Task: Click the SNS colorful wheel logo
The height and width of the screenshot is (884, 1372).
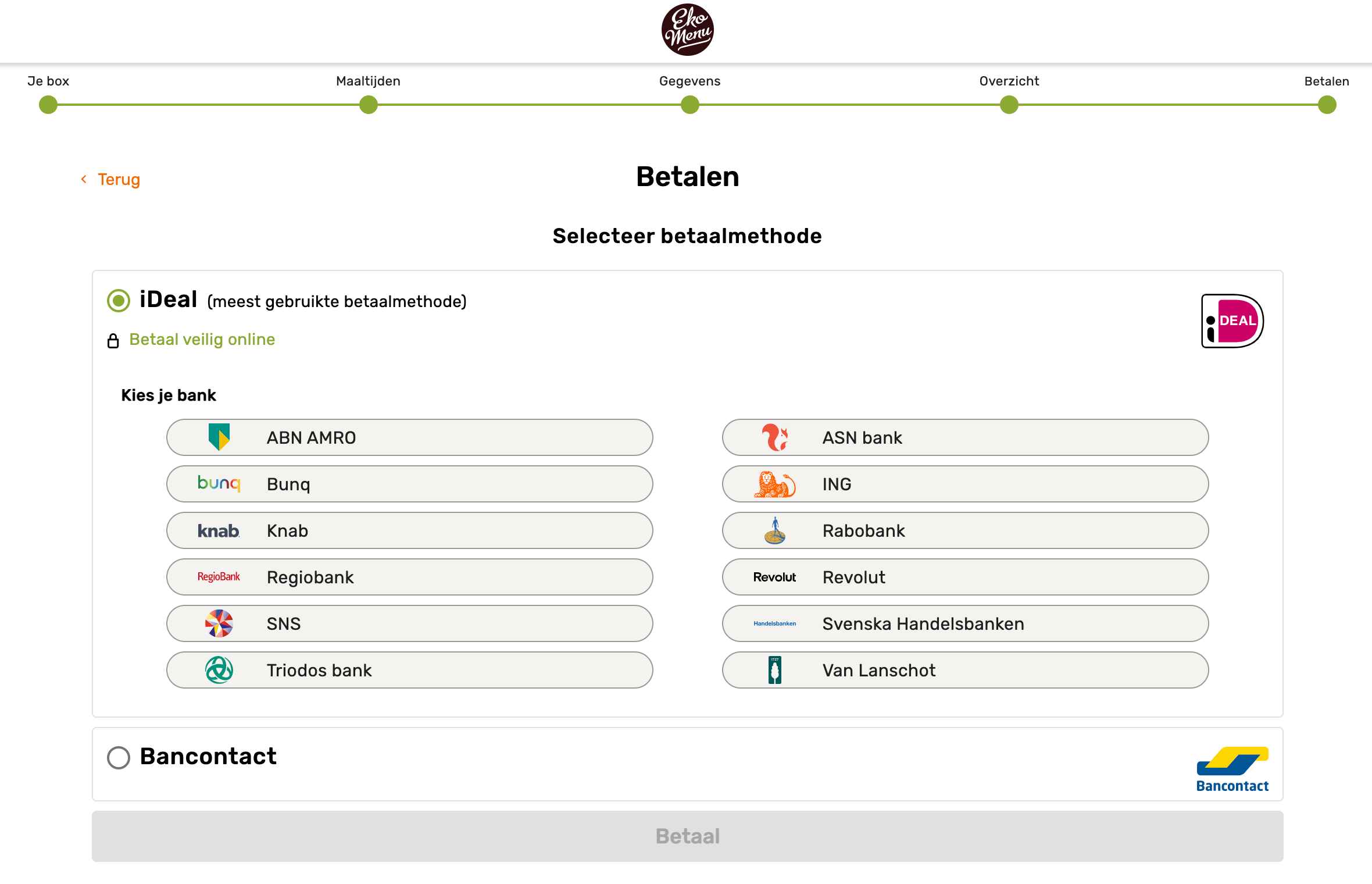Action: (219, 623)
